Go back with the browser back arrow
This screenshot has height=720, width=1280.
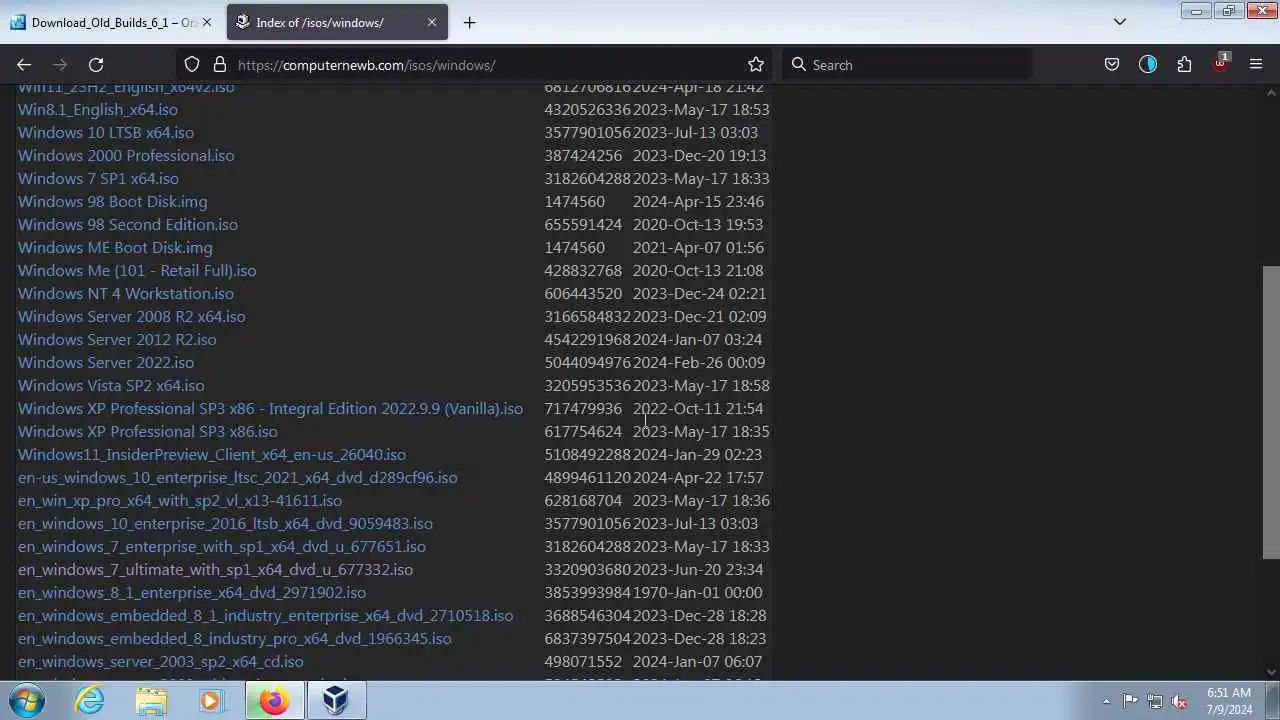[x=24, y=65]
